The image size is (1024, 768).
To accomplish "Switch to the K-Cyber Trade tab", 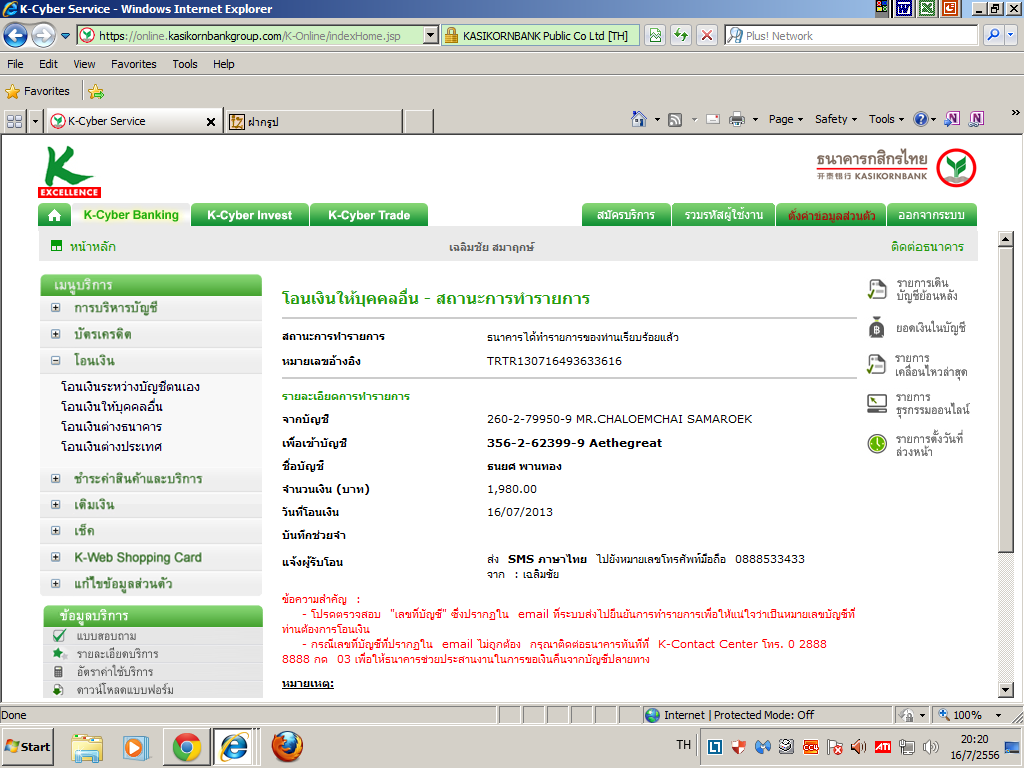I will click(369, 215).
